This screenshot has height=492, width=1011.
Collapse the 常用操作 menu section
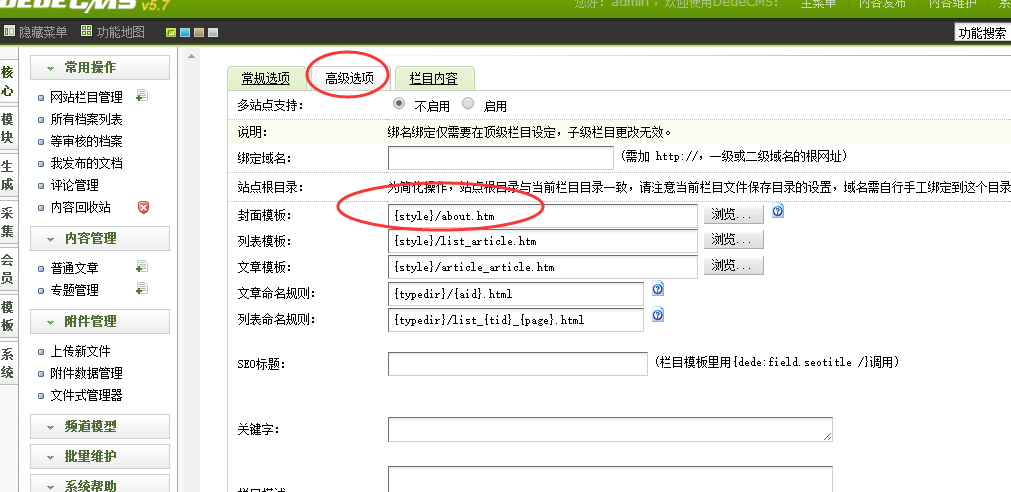pos(100,68)
